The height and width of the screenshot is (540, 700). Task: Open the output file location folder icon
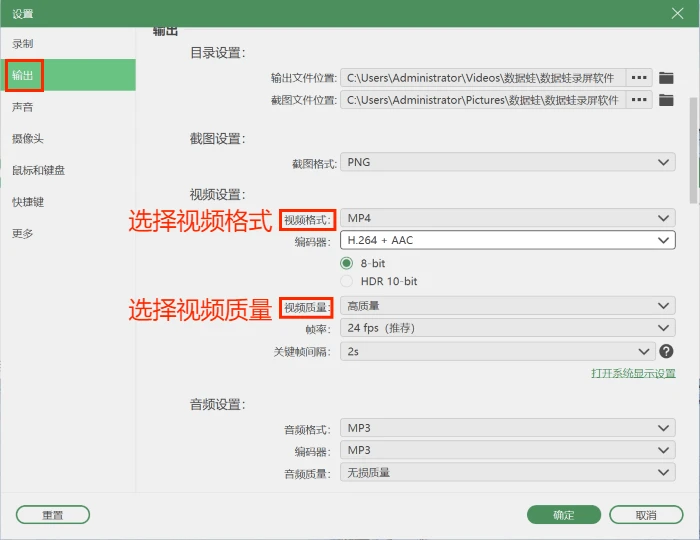tap(666, 78)
